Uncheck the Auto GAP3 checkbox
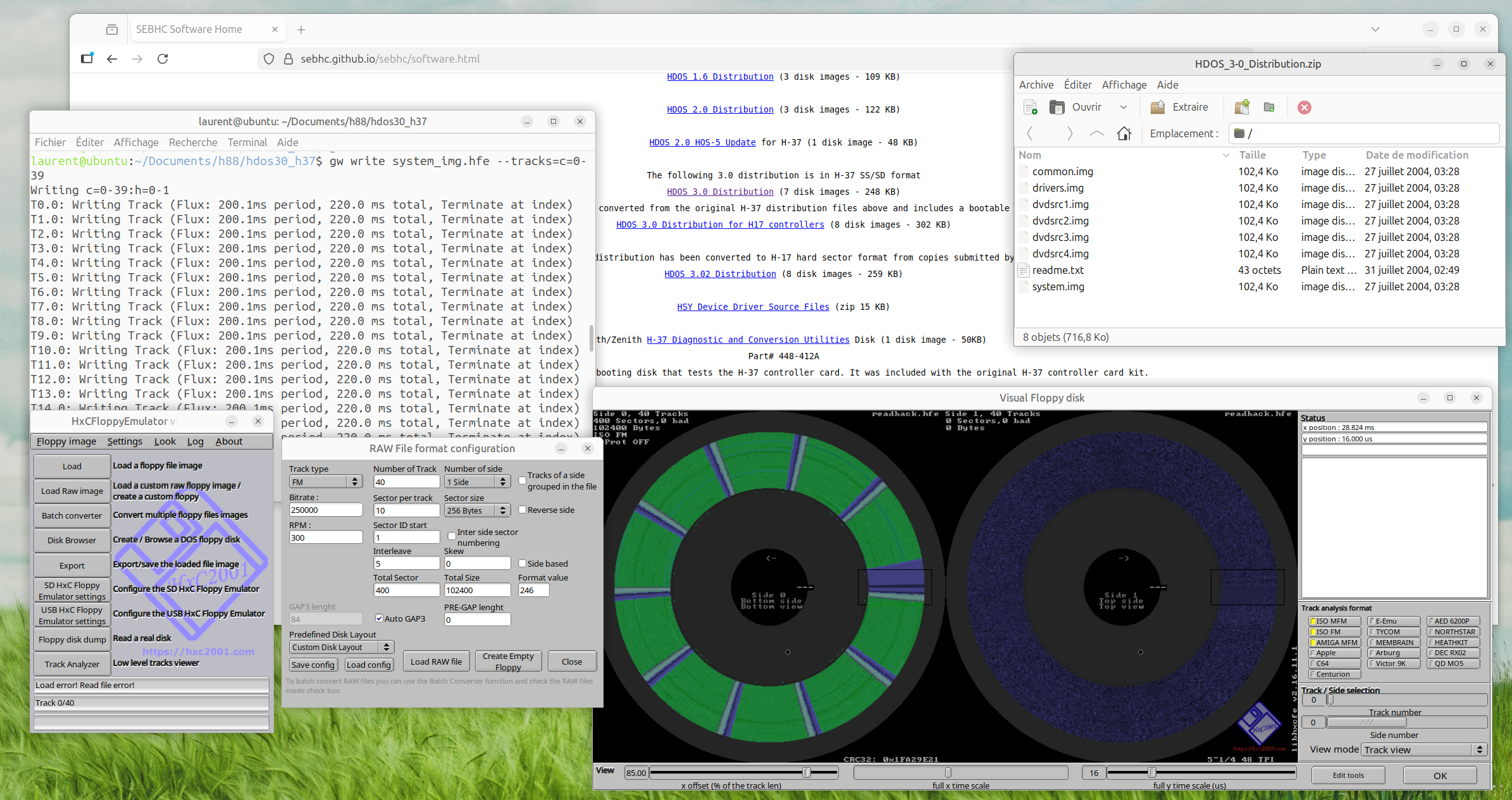1512x800 pixels. pyautogui.click(x=379, y=618)
